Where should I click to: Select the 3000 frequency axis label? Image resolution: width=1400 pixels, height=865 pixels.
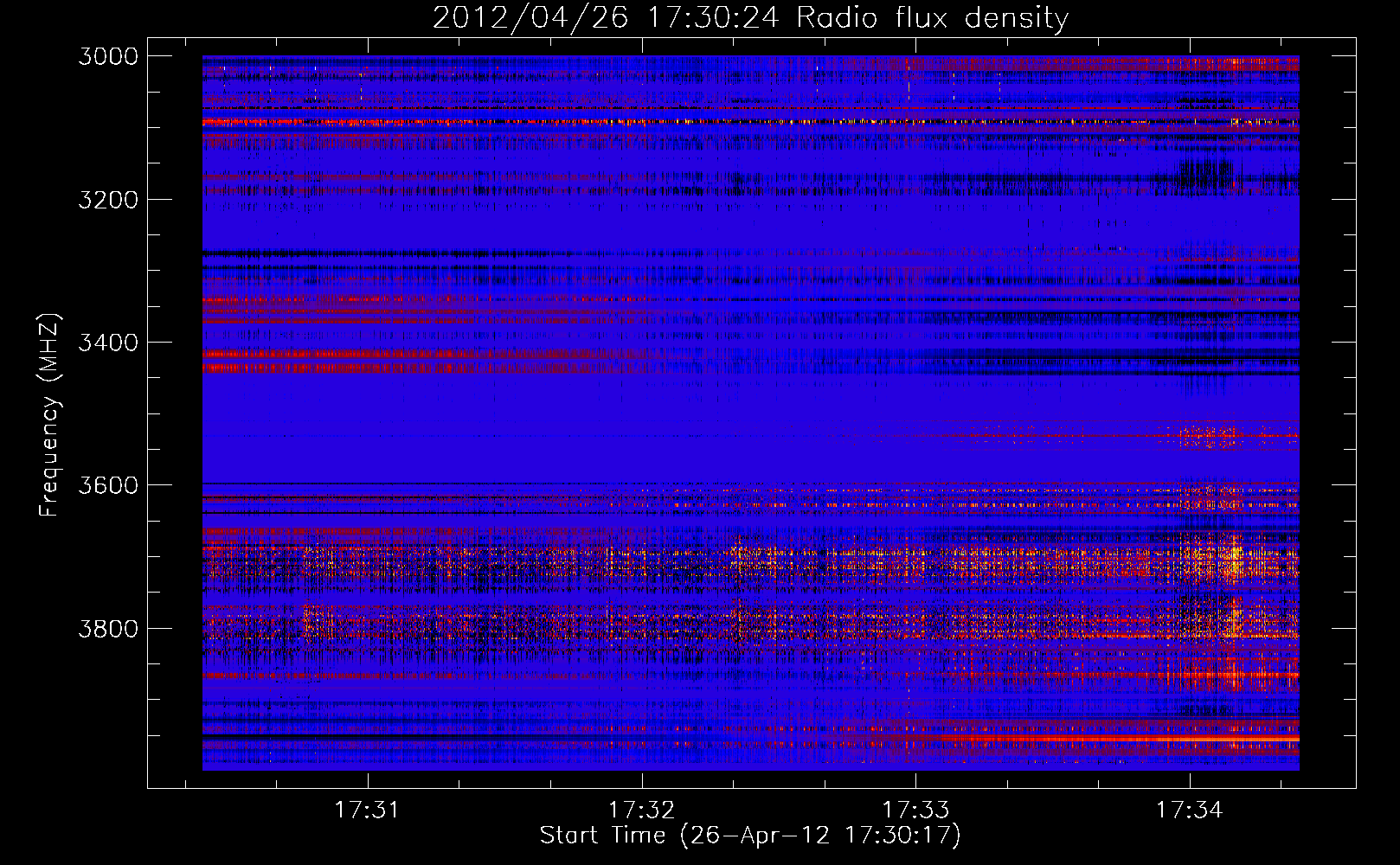pos(108,56)
